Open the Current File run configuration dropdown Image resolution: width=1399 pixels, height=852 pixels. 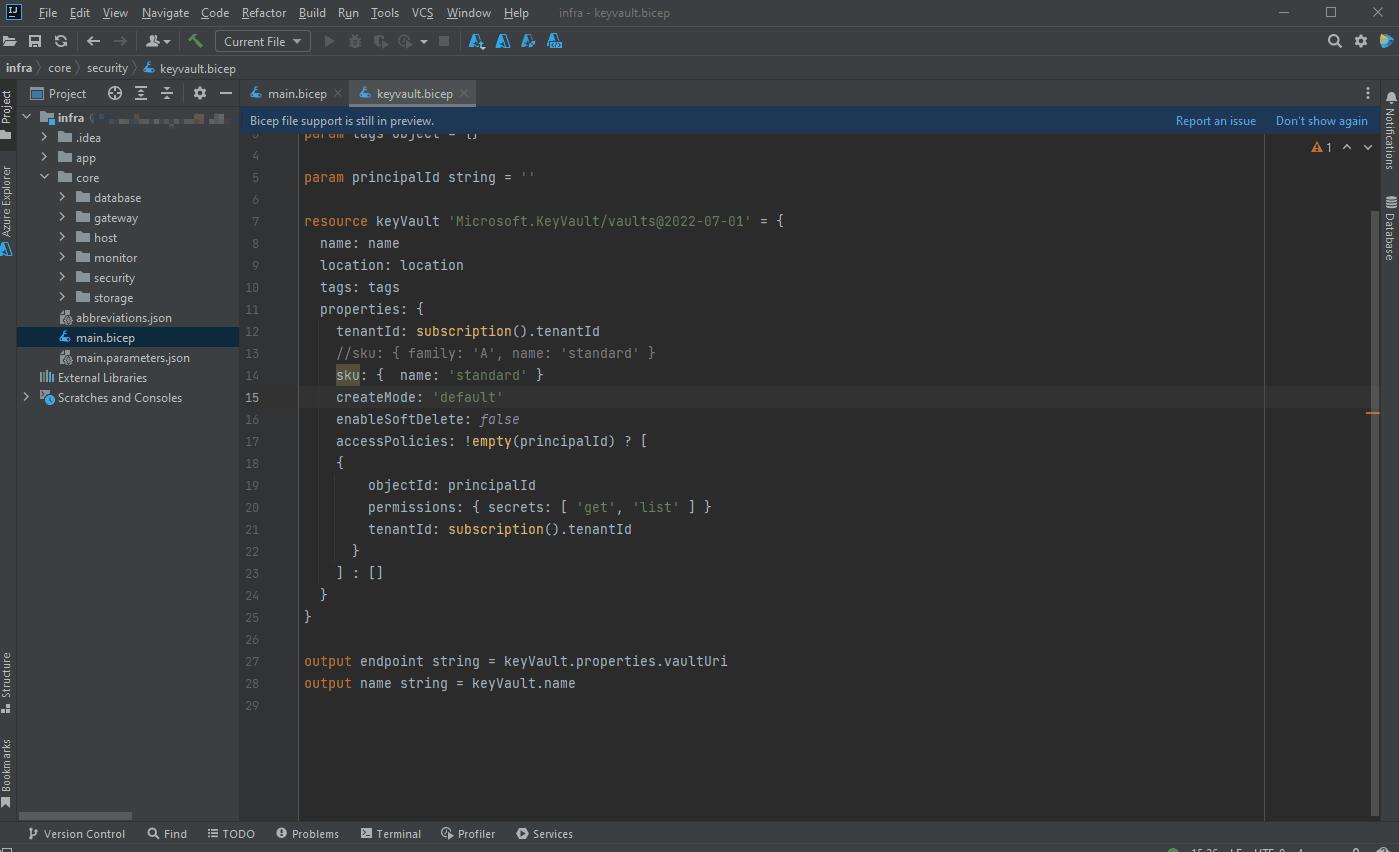pos(263,41)
